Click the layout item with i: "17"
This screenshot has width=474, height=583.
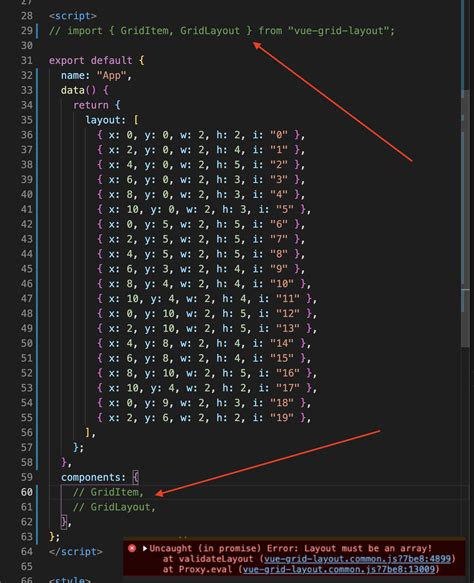(207, 387)
